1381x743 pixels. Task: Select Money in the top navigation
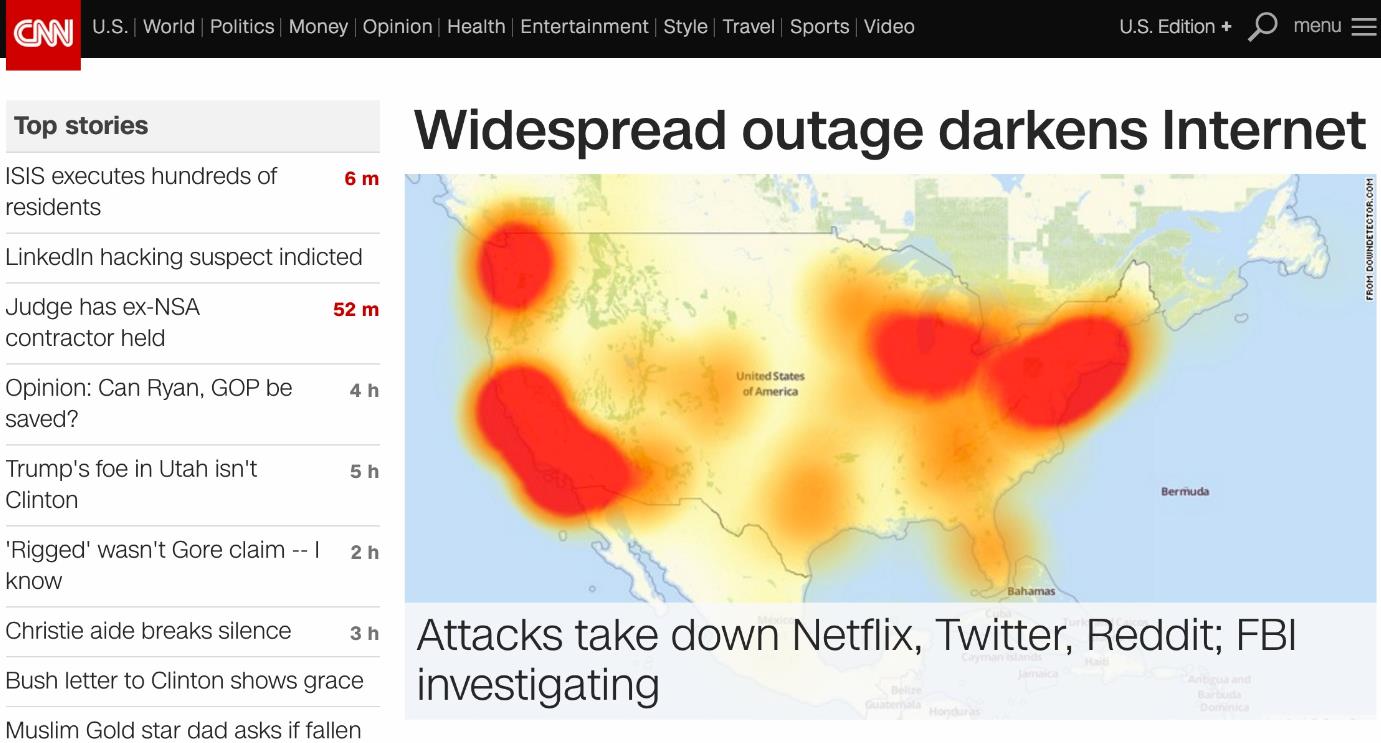pos(318,27)
